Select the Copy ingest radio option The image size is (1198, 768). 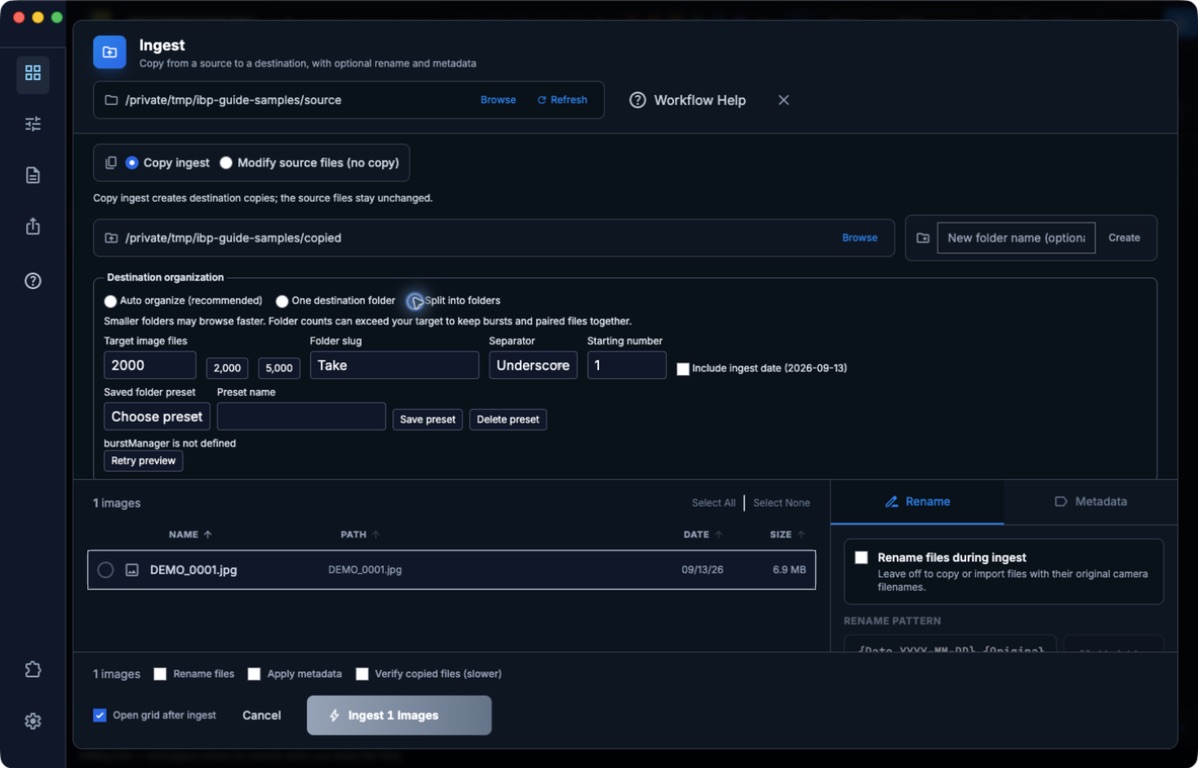pyautogui.click(x=132, y=163)
